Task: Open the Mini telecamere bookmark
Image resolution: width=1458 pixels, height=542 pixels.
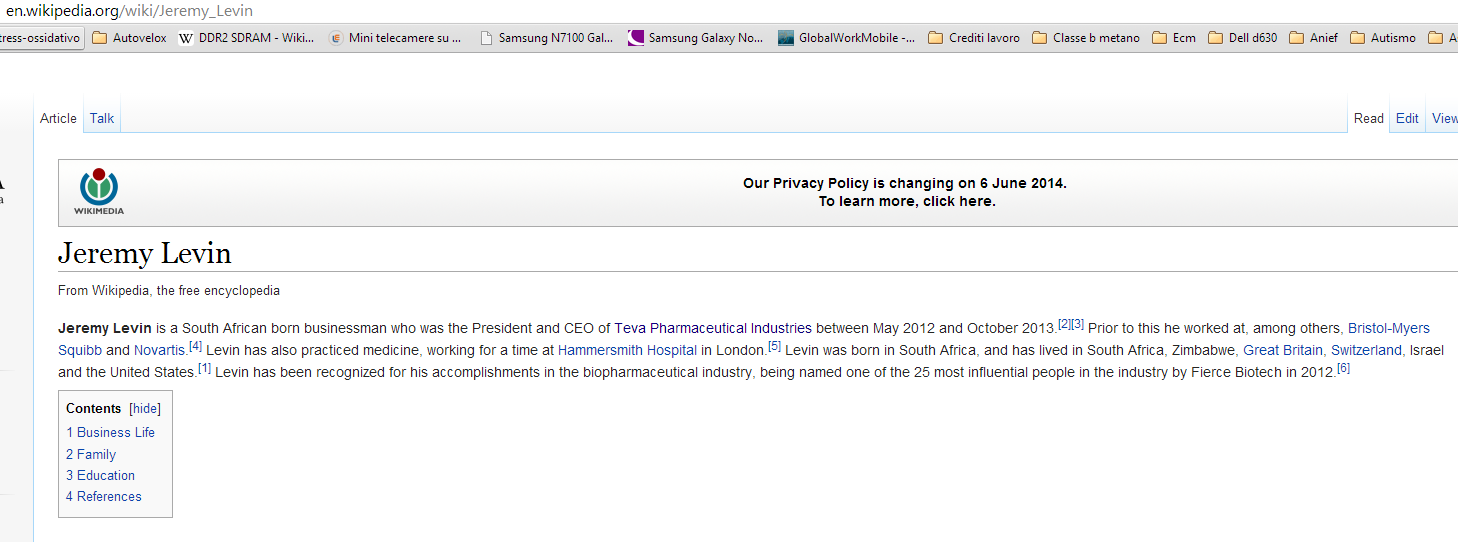Action: 395,38
